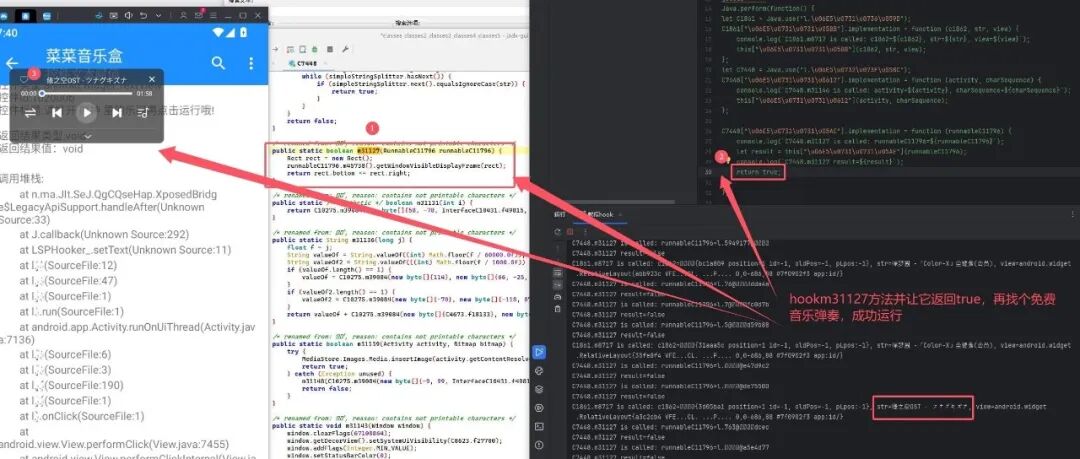The height and width of the screenshot is (459, 1080).
Task: Open the Python packages icon in IDE sidebar
Action: (539, 371)
